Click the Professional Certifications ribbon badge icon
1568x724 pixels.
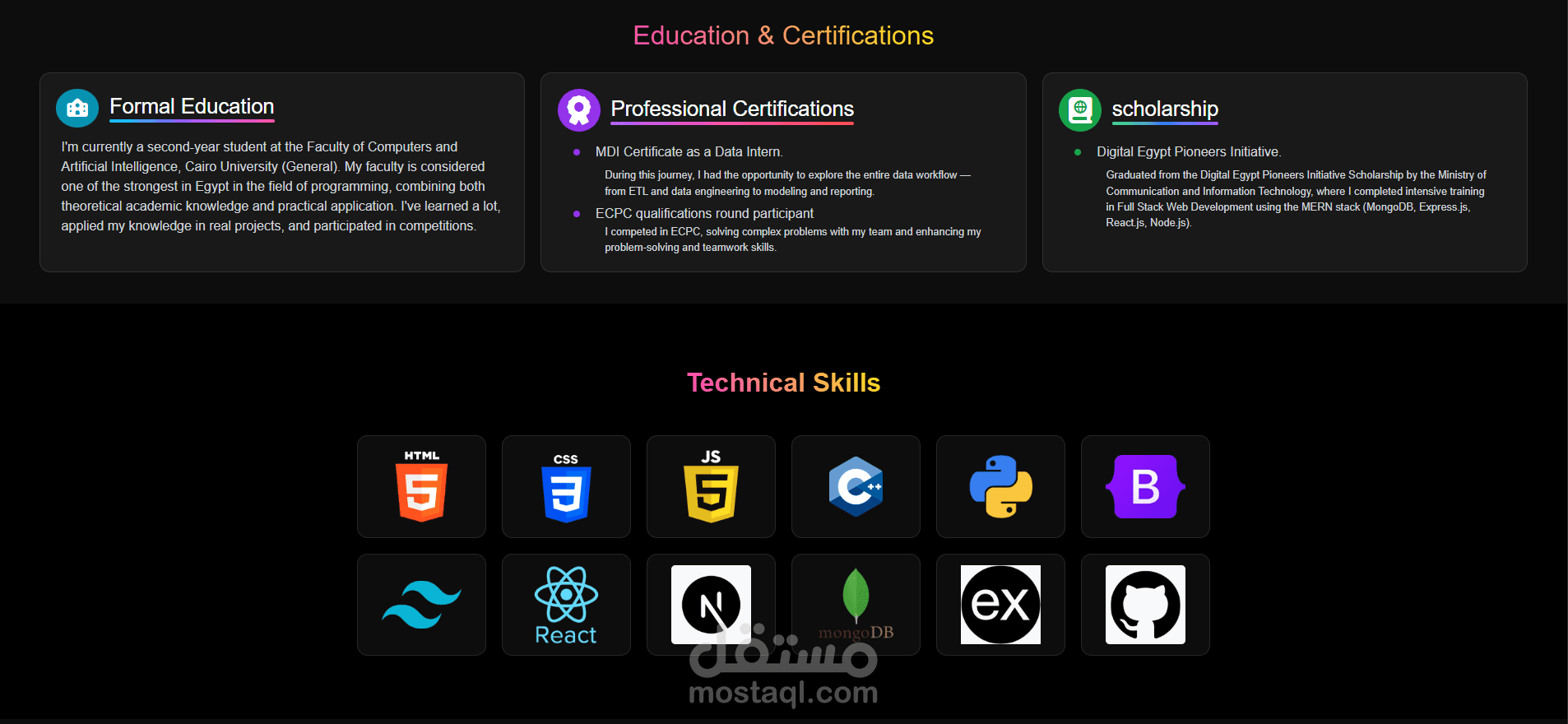coord(579,109)
